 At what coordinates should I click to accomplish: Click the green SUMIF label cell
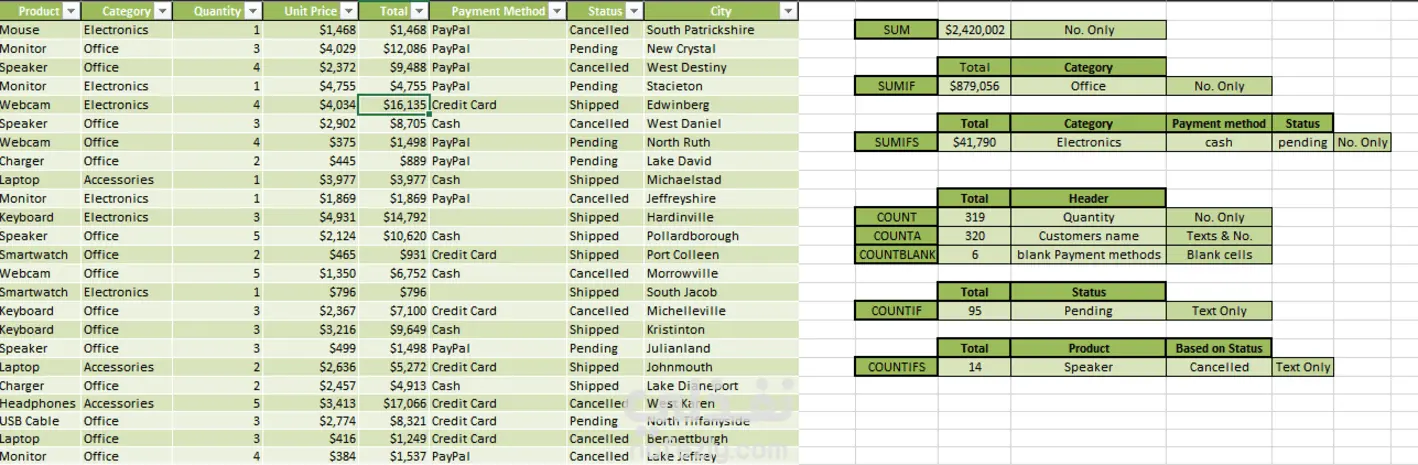click(896, 86)
